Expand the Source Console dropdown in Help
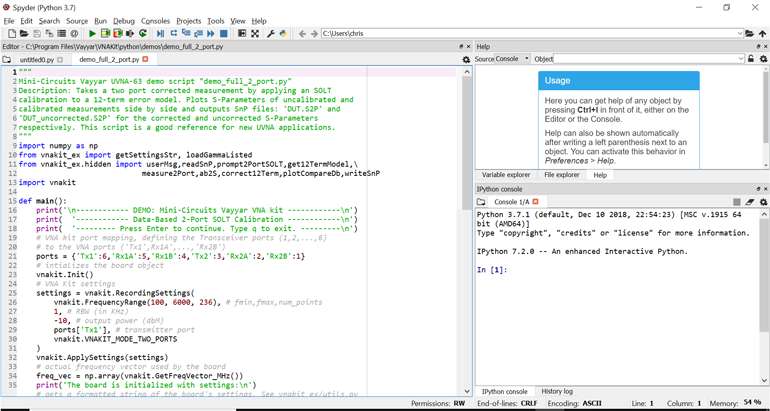Viewport: 770px width, 411px height. tap(527, 59)
